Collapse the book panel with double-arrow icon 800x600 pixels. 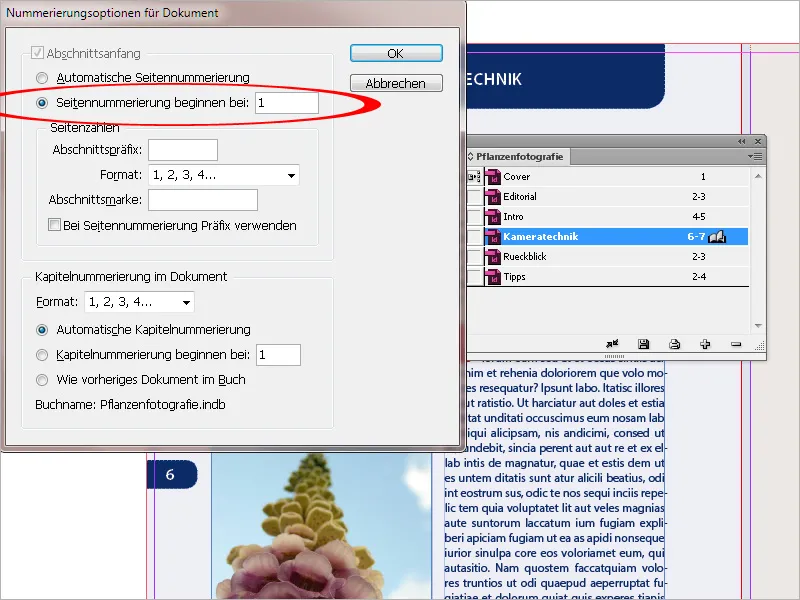click(x=741, y=141)
